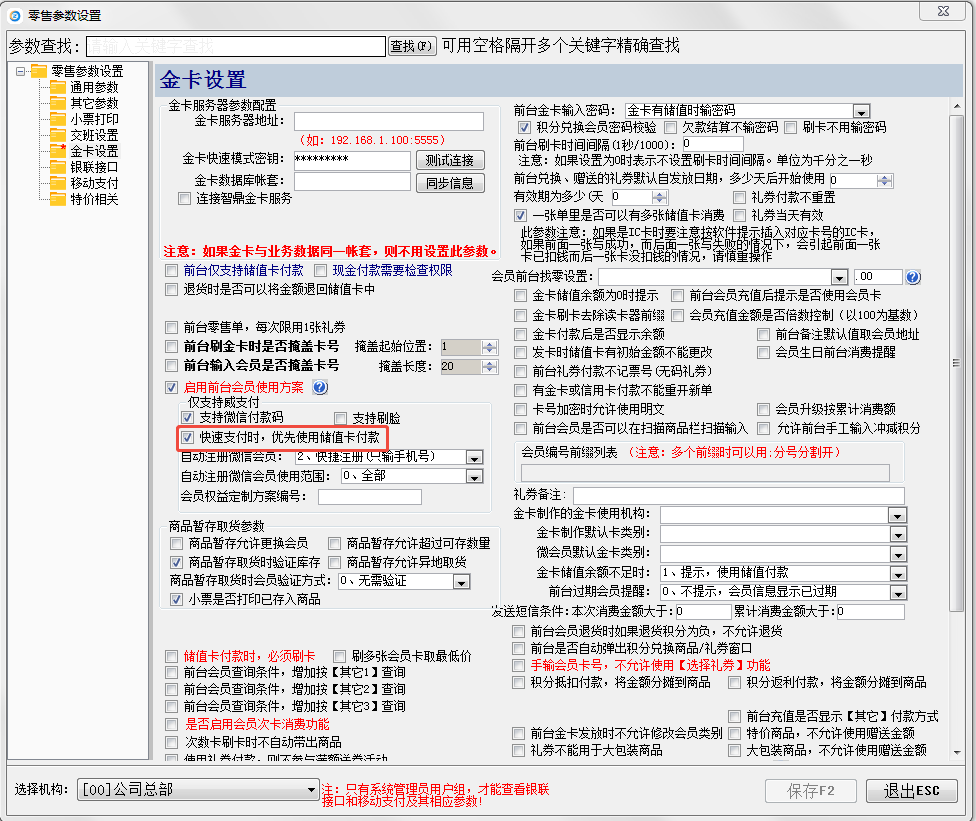The width and height of the screenshot is (976, 821).
Task: Focus the 金卡服务器地址 input field
Action: pyautogui.click(x=388, y=121)
